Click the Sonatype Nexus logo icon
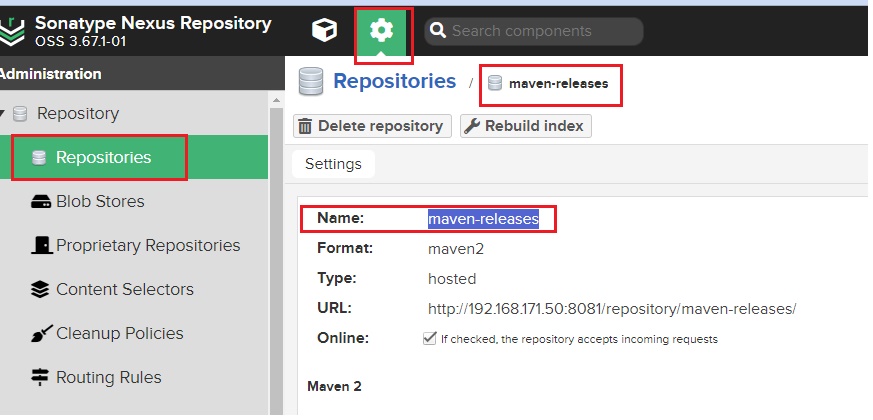 (12, 31)
